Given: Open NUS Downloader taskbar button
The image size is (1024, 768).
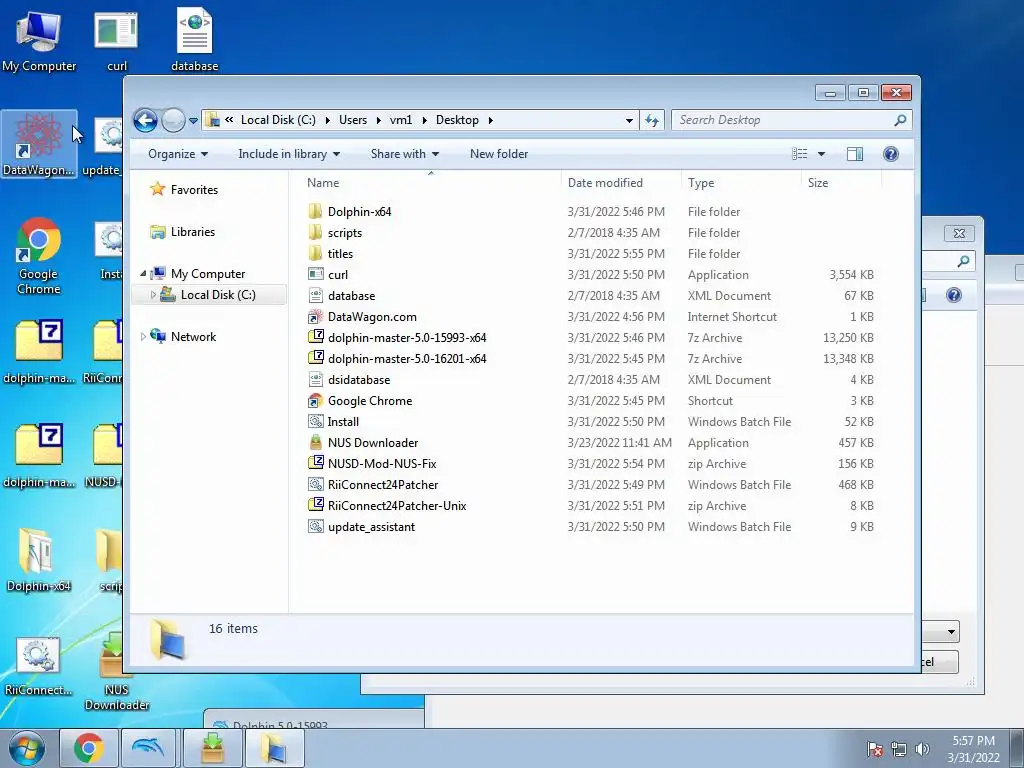Looking at the screenshot, I should point(212,748).
